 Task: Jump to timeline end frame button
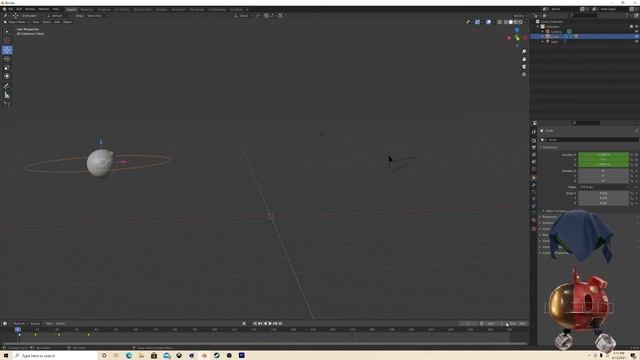280,323
